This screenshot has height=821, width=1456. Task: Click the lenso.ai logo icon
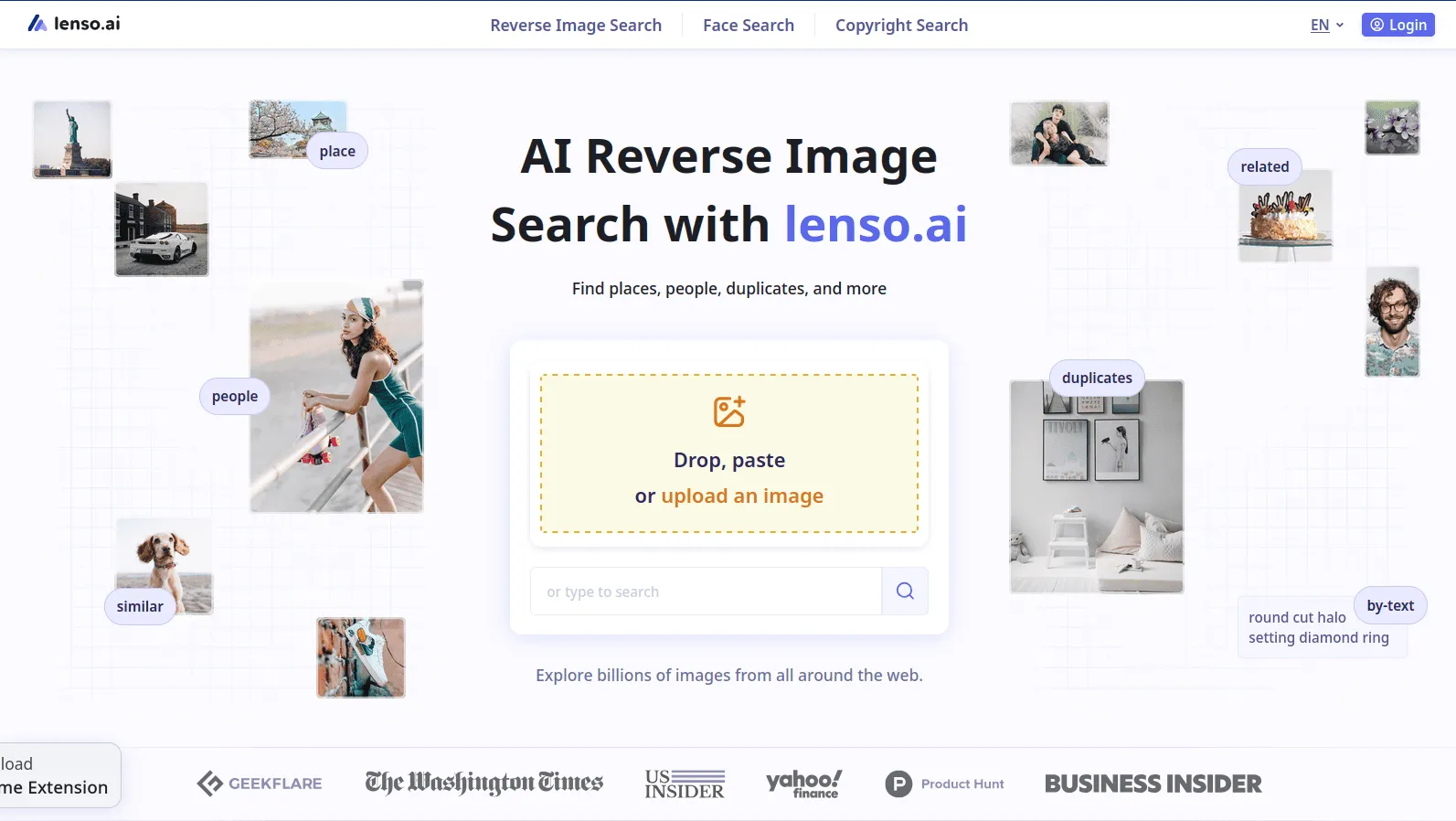click(37, 24)
